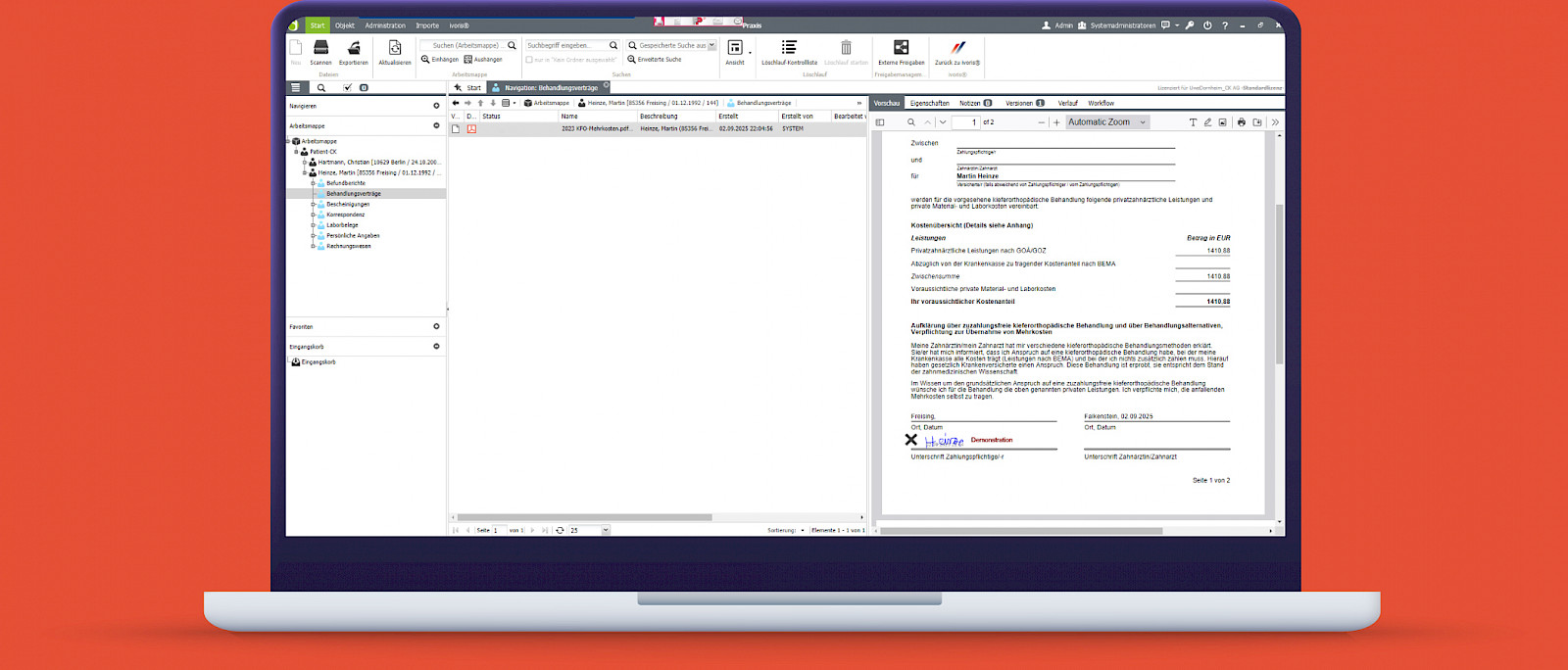Open Externe Freigaben share icon
Image resolution: width=1568 pixels, height=670 pixels.
(901, 48)
